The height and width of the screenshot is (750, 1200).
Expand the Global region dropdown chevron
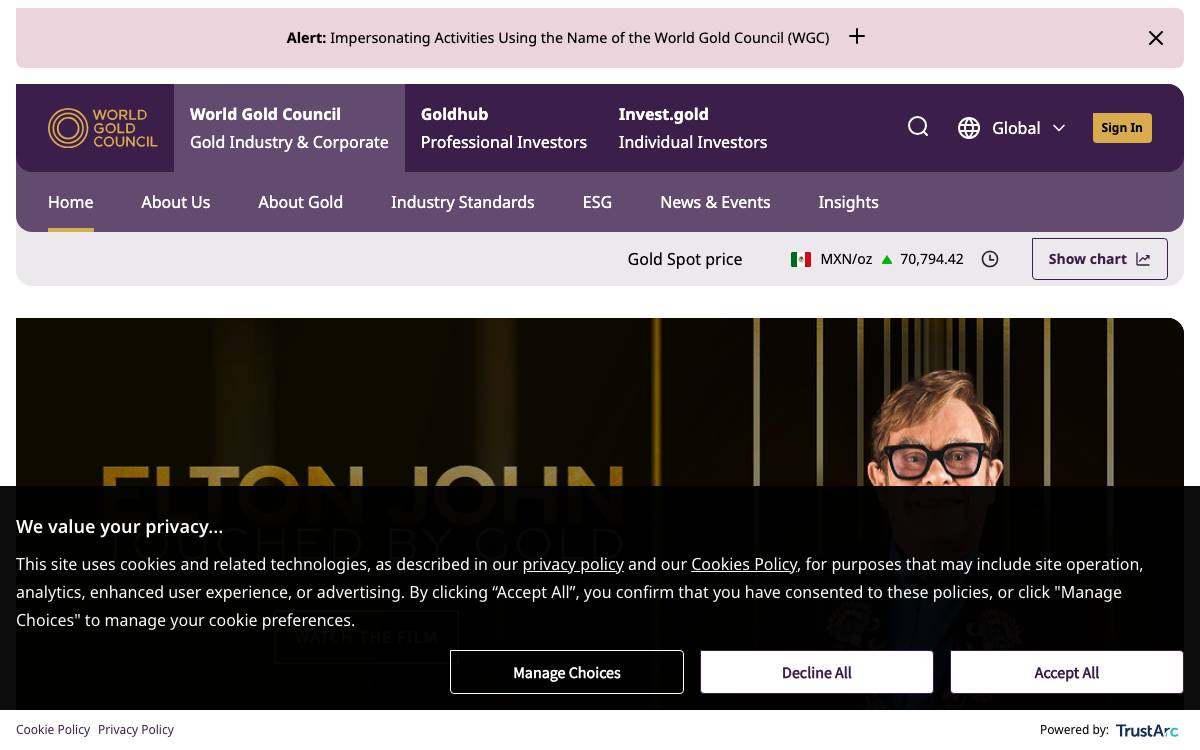1059,128
